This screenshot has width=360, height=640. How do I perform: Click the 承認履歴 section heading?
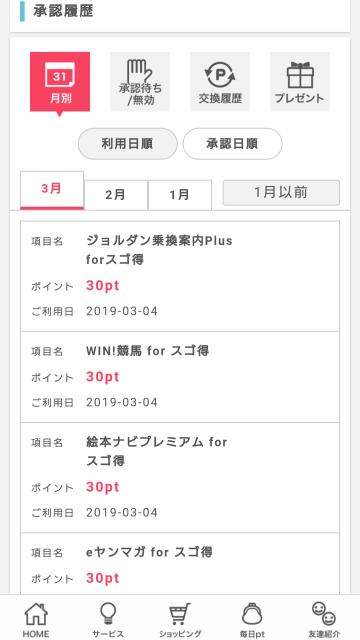point(63,11)
